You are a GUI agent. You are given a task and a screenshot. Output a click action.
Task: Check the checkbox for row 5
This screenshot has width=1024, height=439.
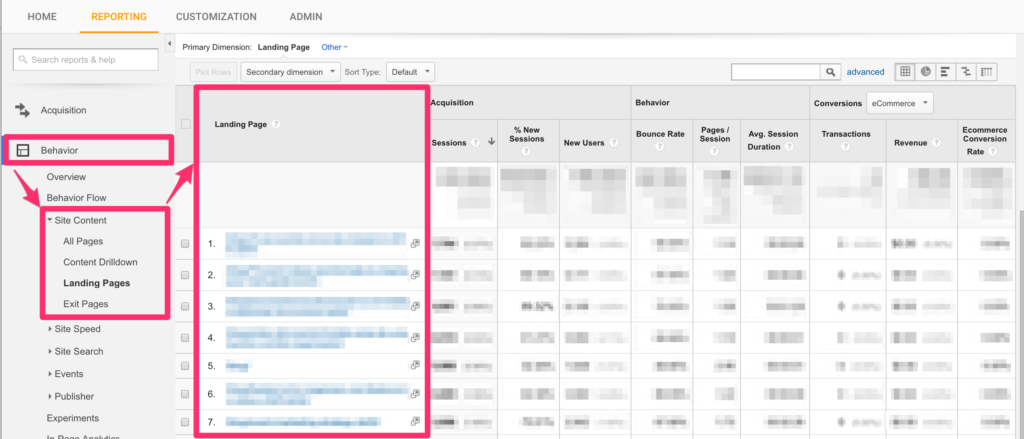185,366
